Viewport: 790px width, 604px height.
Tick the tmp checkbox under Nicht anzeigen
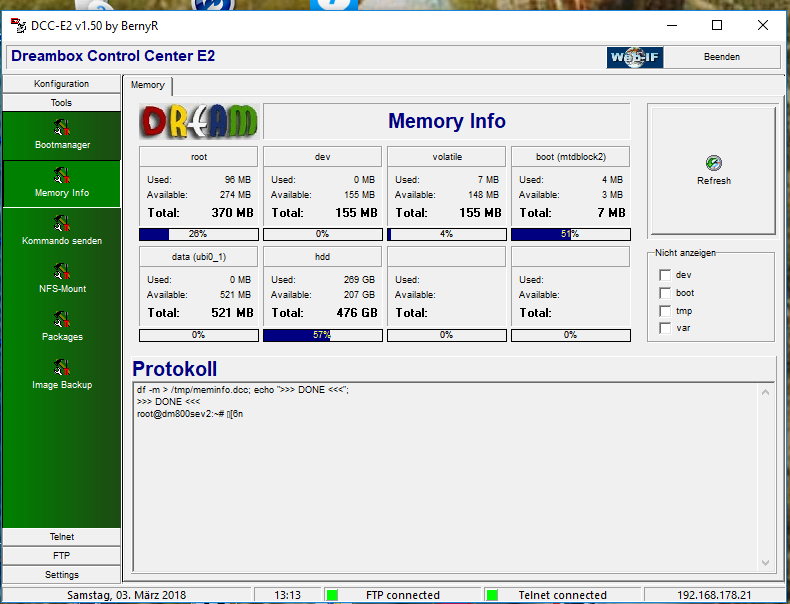click(x=665, y=311)
